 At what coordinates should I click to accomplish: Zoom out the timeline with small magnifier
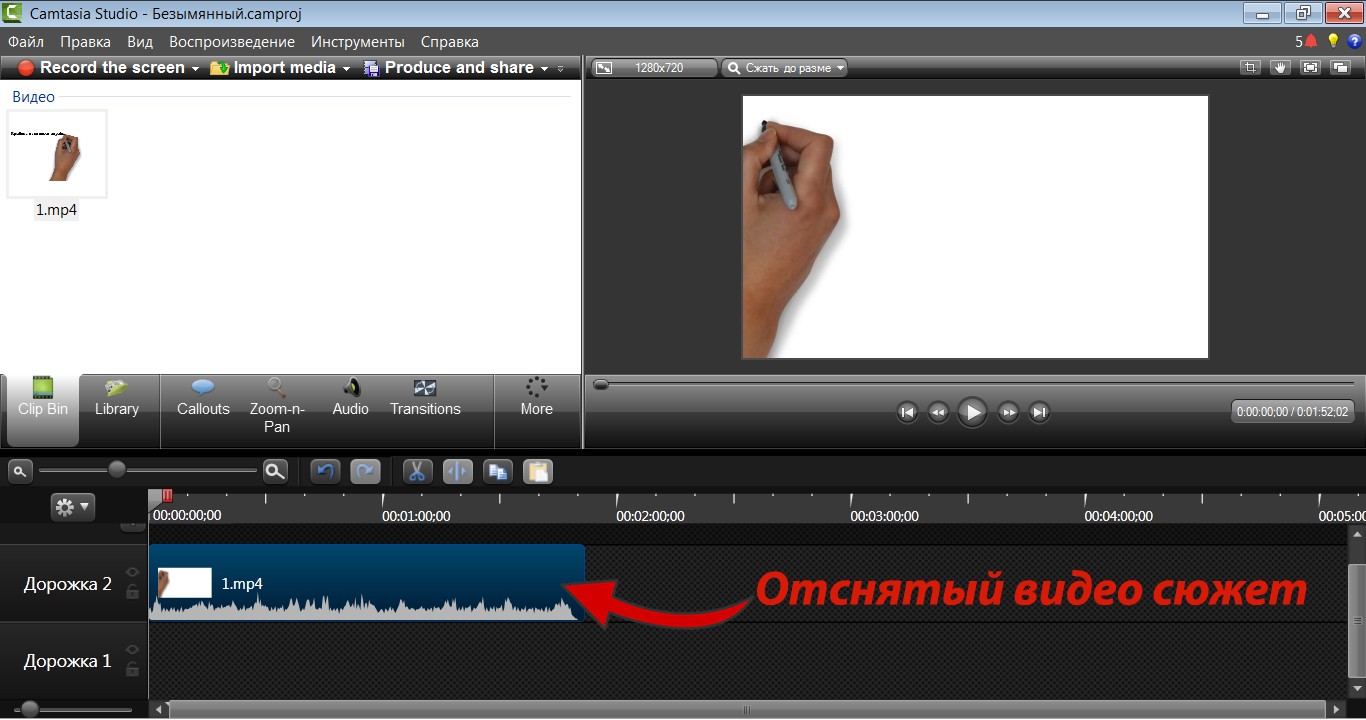(x=18, y=470)
